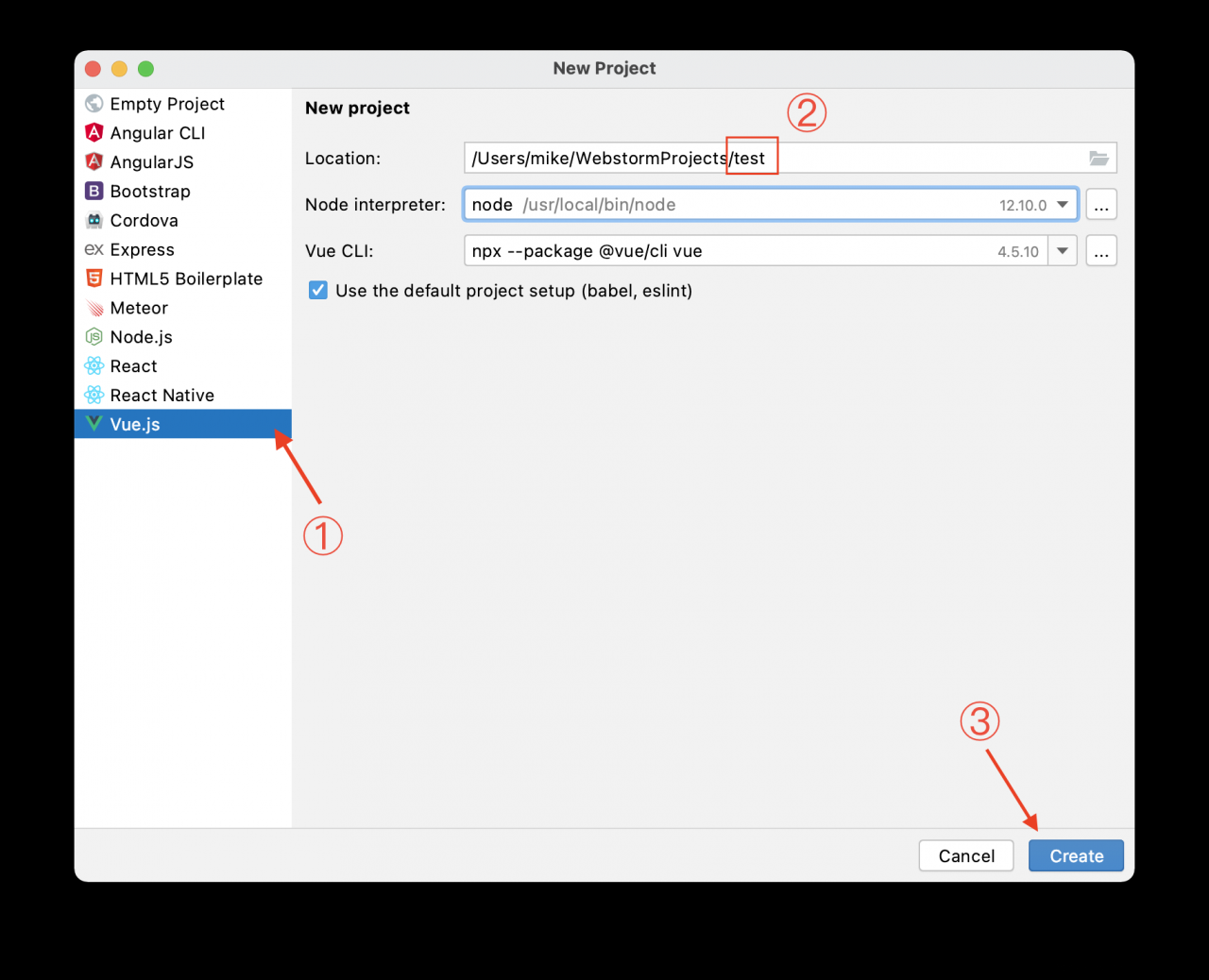Click the Empty Project globe icon
The width and height of the screenshot is (1209, 980).
tap(94, 104)
